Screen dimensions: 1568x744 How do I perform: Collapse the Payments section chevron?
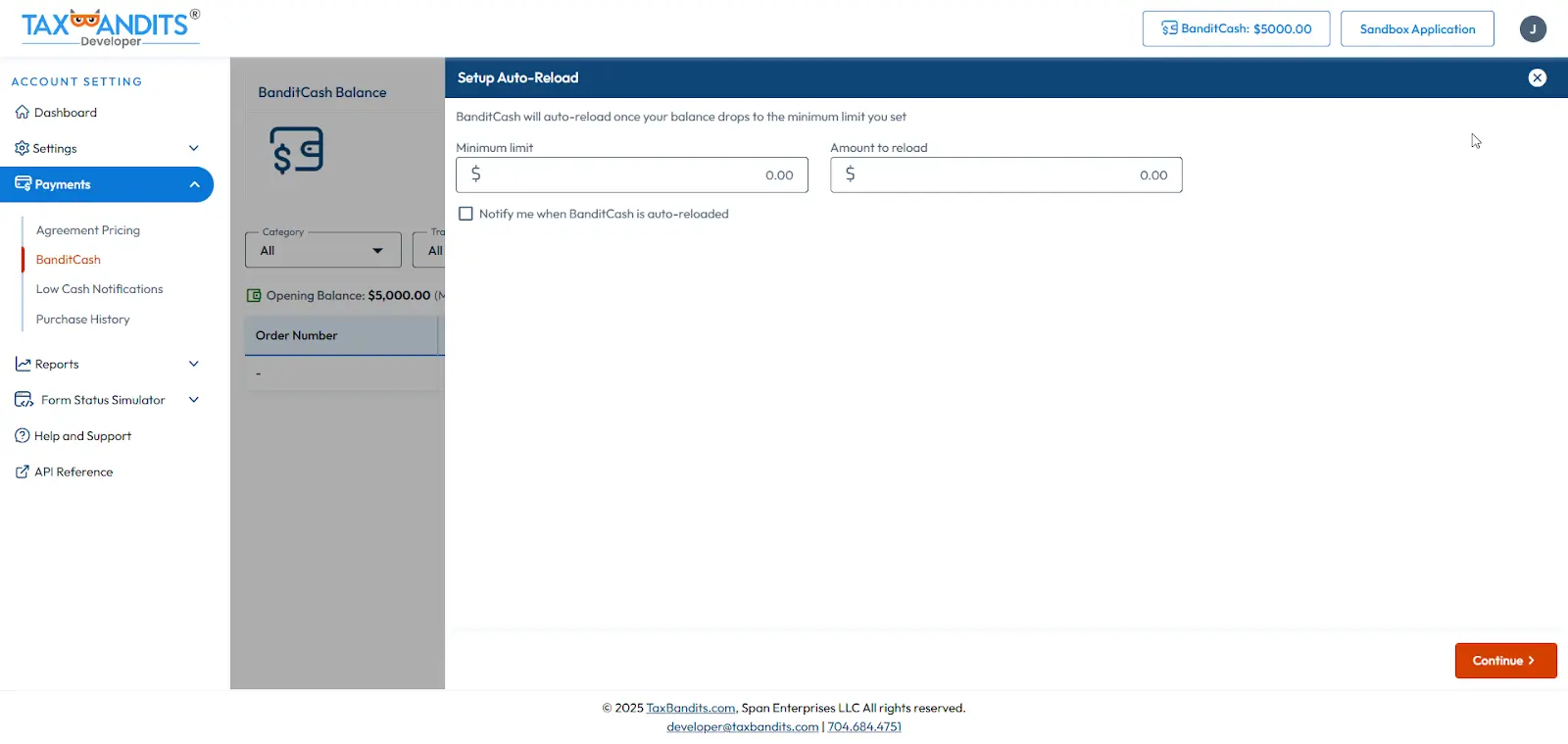coord(194,184)
